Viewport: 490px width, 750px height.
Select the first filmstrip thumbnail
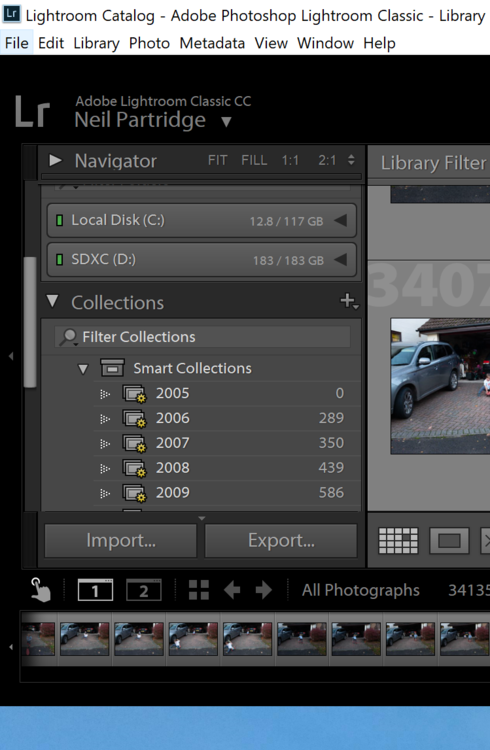point(38,639)
